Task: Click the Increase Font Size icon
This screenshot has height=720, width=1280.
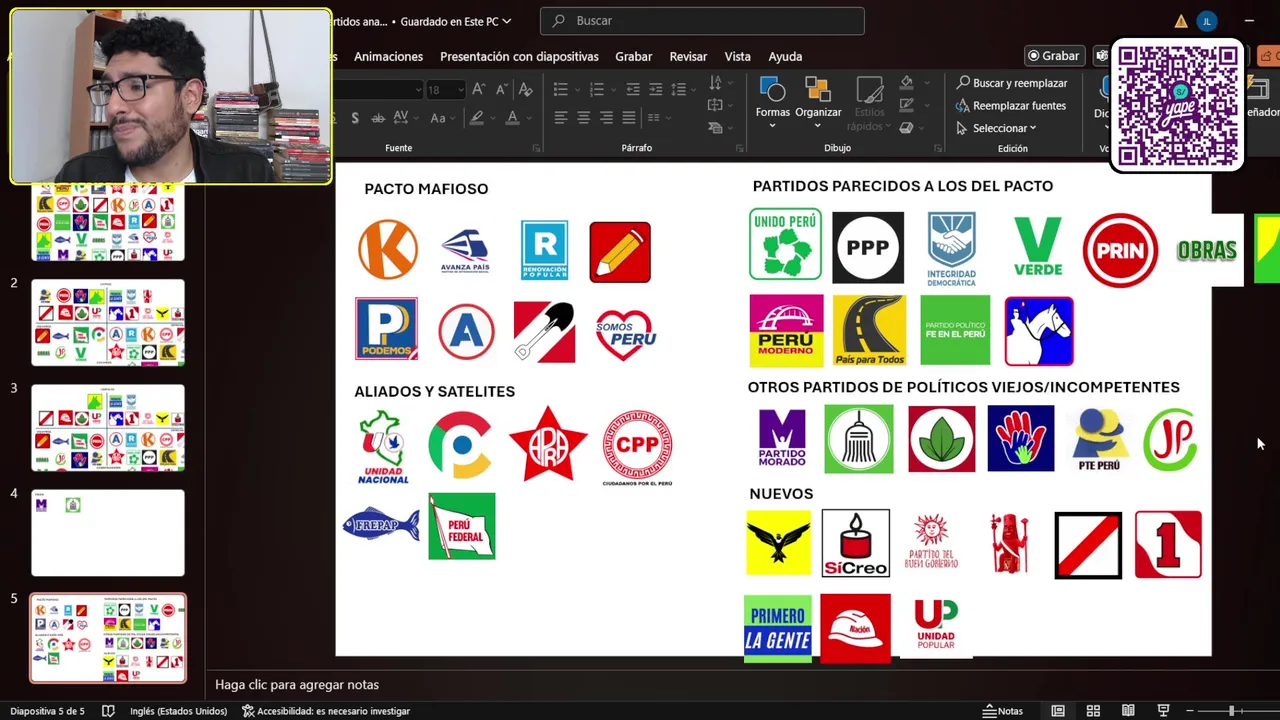Action: point(479,90)
